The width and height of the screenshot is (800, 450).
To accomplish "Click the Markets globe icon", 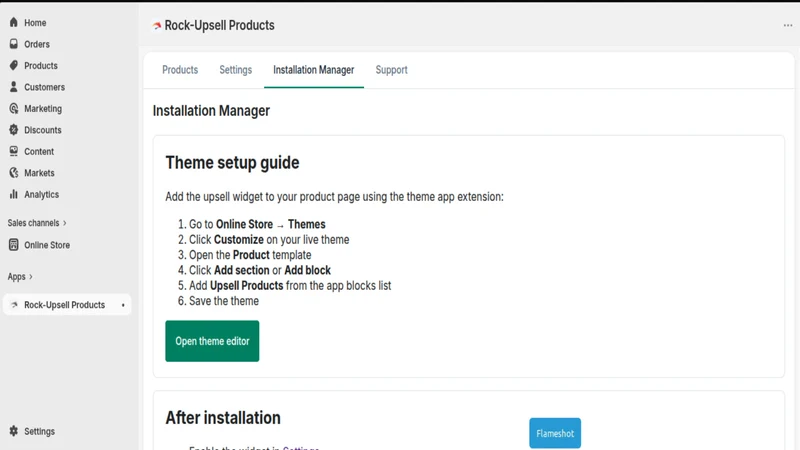I will 14,172.
